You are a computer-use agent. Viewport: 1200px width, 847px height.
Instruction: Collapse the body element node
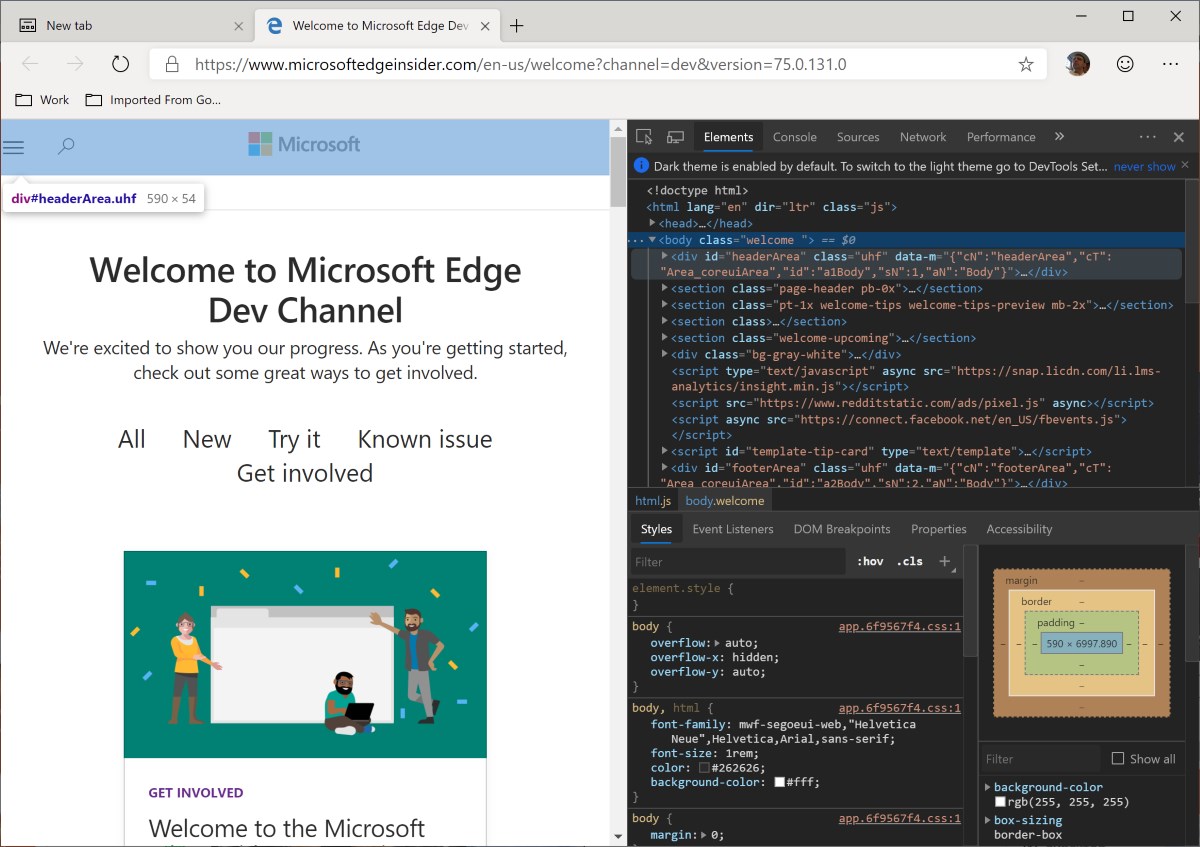[653, 240]
